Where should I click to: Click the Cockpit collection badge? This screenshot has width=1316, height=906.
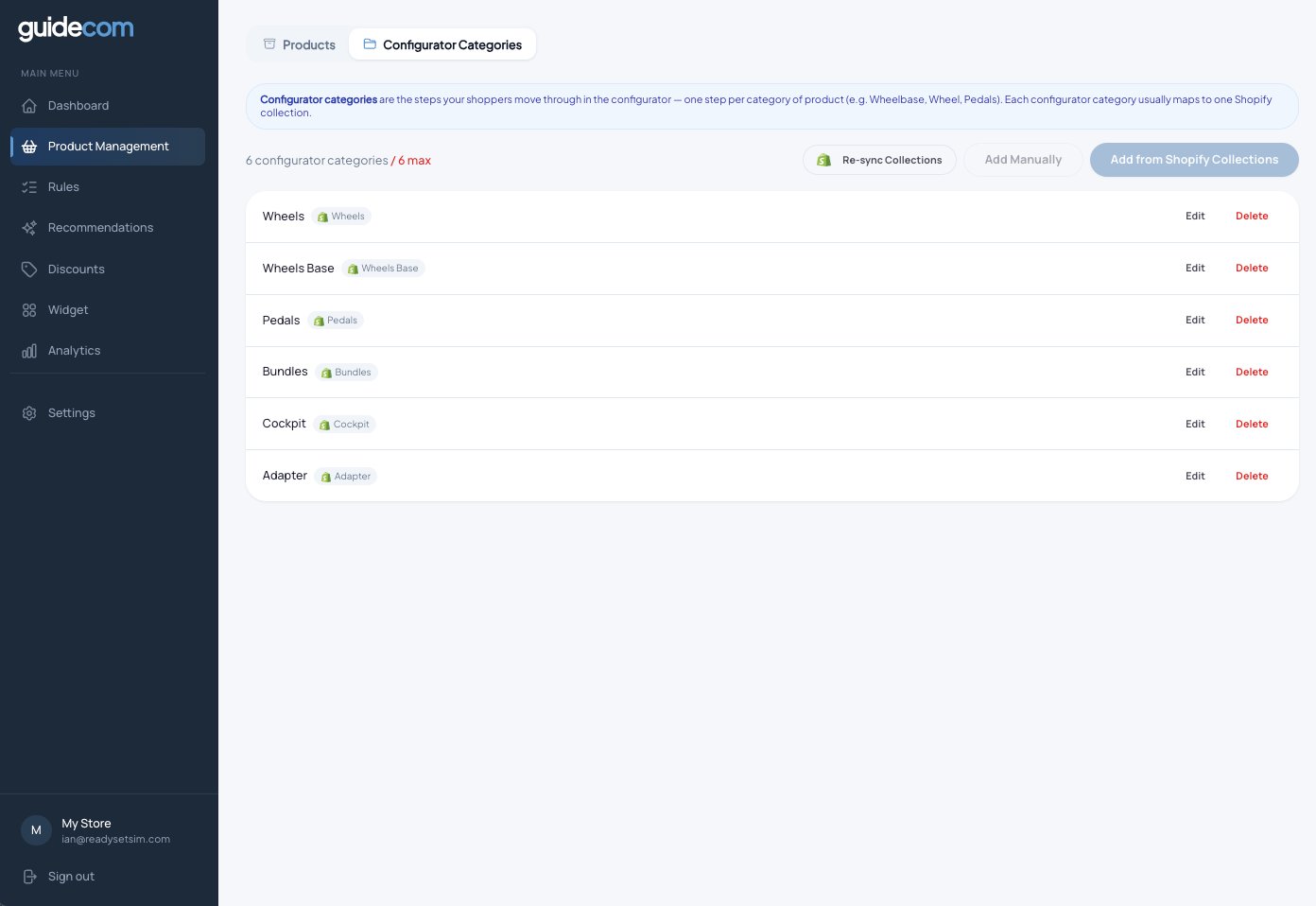(344, 424)
